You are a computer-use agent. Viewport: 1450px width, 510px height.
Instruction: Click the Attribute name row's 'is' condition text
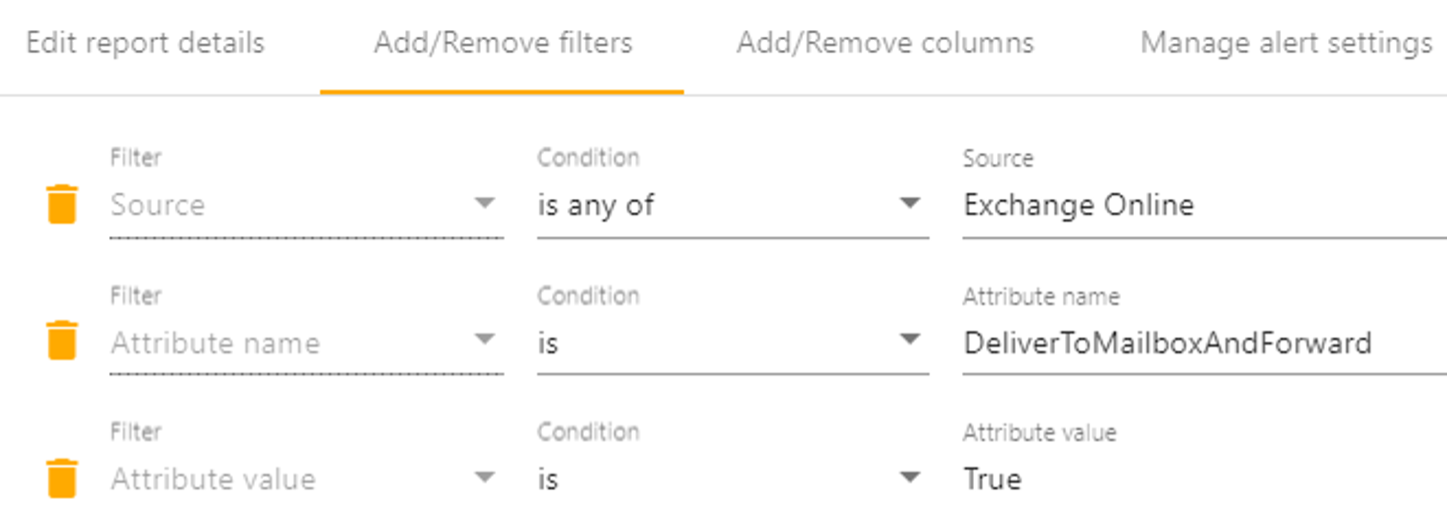click(549, 343)
